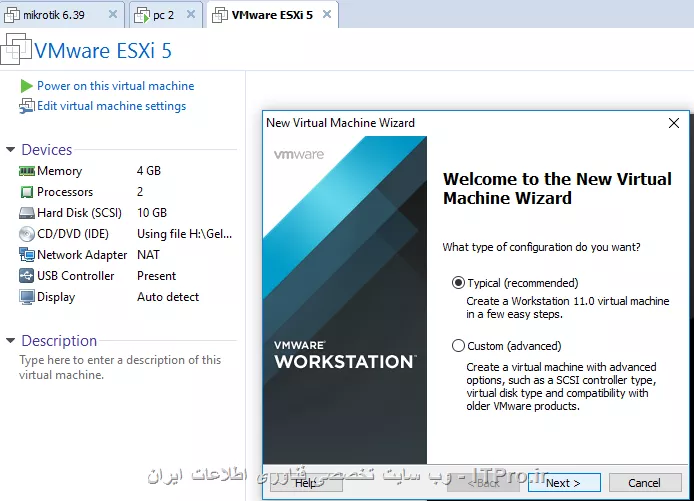This screenshot has height=501, width=694.
Task: Click the Processors value 2
Action: [x=140, y=192]
